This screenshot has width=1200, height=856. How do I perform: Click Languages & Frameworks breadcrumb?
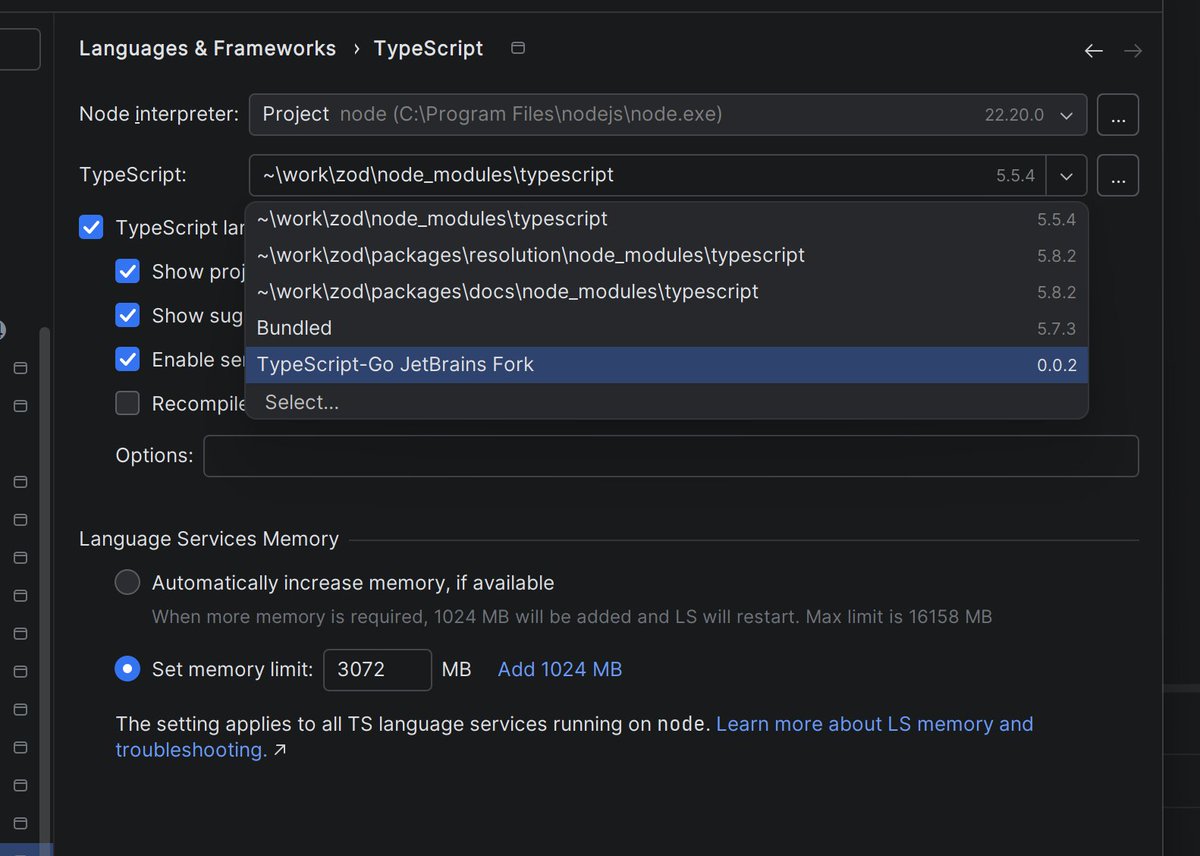coord(207,48)
